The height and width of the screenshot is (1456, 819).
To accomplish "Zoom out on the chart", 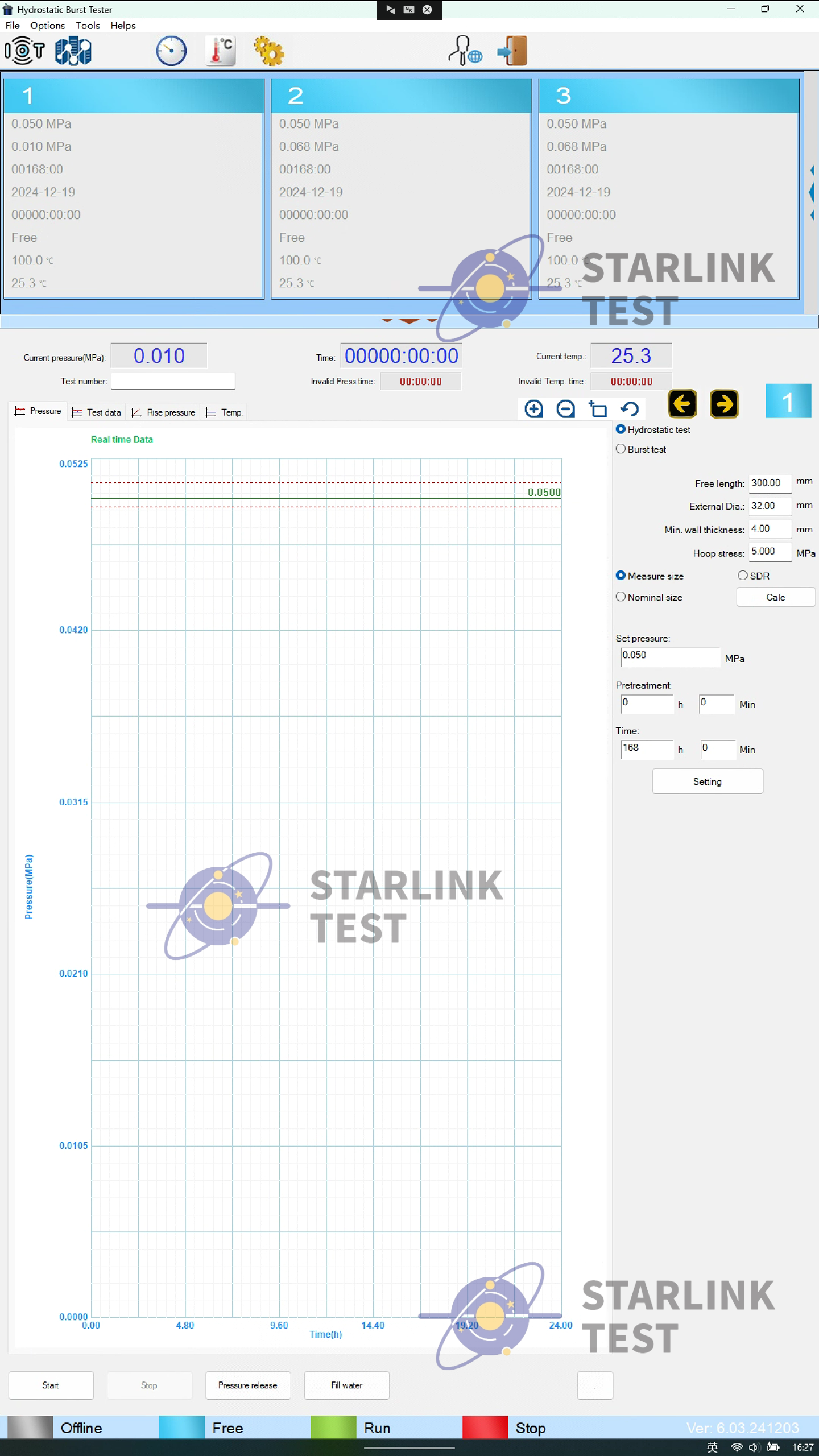I will tap(565, 408).
